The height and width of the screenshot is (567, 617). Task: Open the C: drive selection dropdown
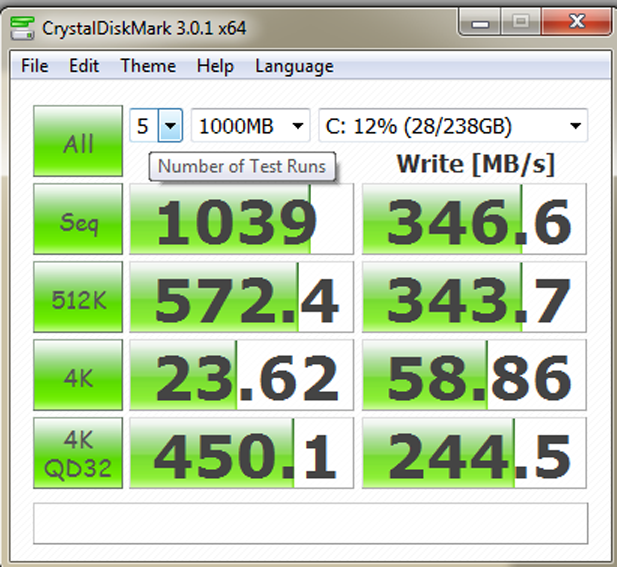[453, 126]
